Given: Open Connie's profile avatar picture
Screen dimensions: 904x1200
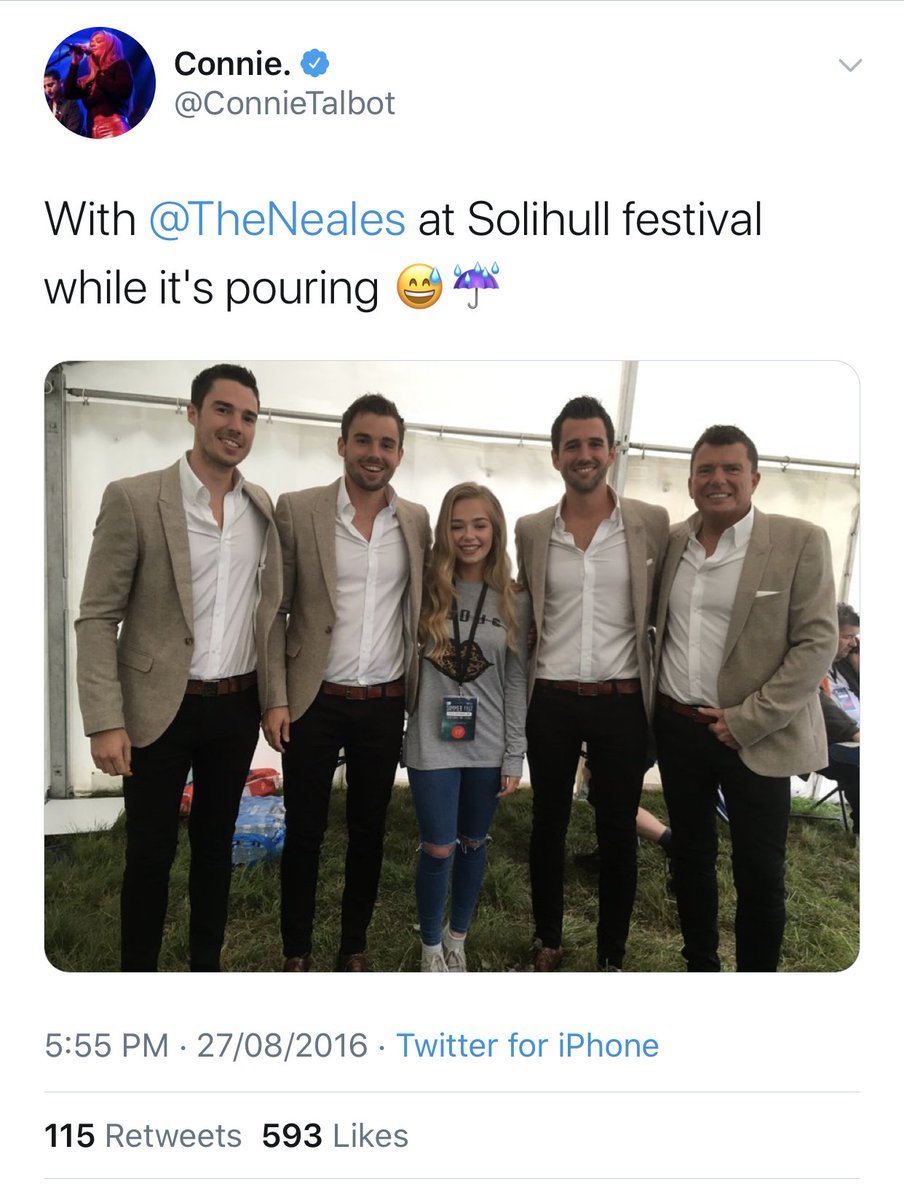Looking at the screenshot, I should click(x=99, y=83).
